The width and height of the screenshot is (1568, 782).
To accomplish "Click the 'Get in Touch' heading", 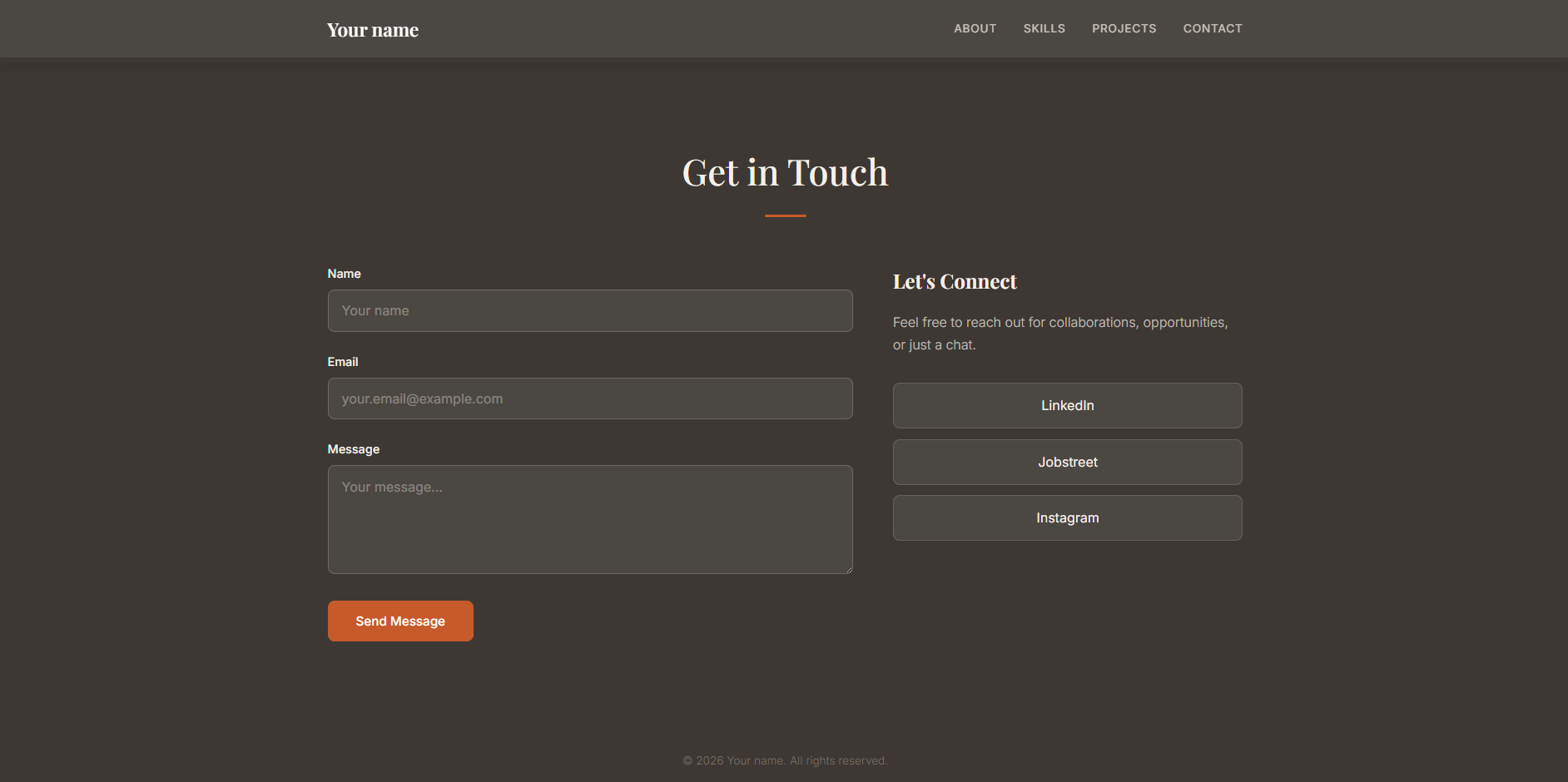I will [x=785, y=172].
